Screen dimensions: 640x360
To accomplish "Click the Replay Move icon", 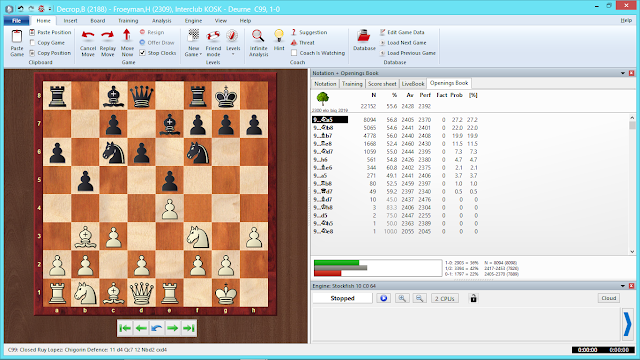I will (107, 36).
